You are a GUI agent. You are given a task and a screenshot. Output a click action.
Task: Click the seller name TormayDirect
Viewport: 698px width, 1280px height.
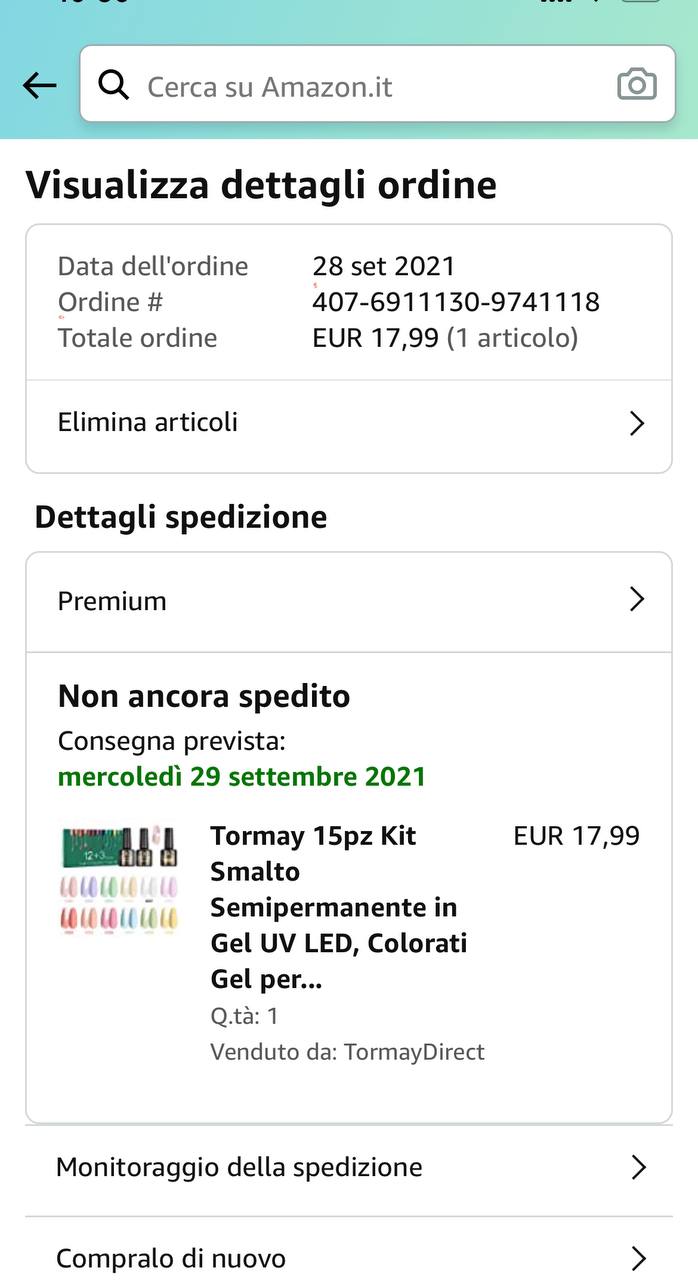point(414,1052)
